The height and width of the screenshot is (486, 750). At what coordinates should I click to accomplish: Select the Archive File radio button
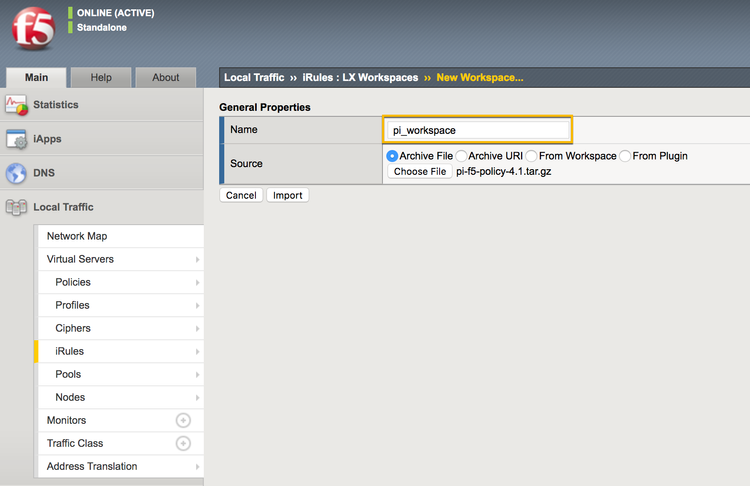coord(392,156)
